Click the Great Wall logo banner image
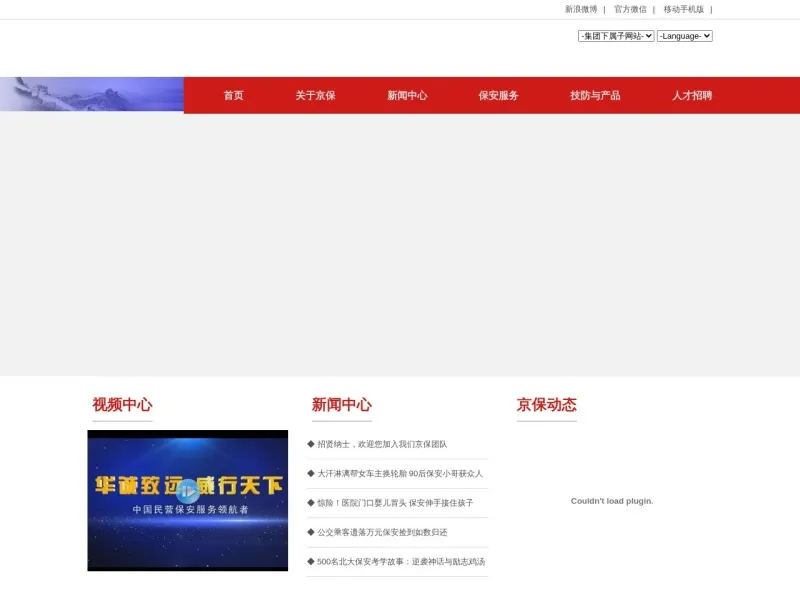Image resolution: width=800 pixels, height=600 pixels. coord(92,94)
